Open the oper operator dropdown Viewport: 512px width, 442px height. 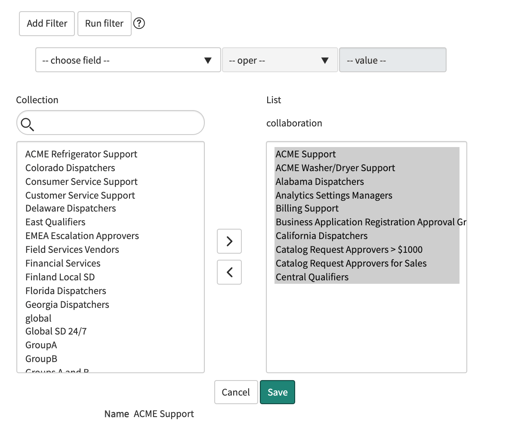pos(280,60)
